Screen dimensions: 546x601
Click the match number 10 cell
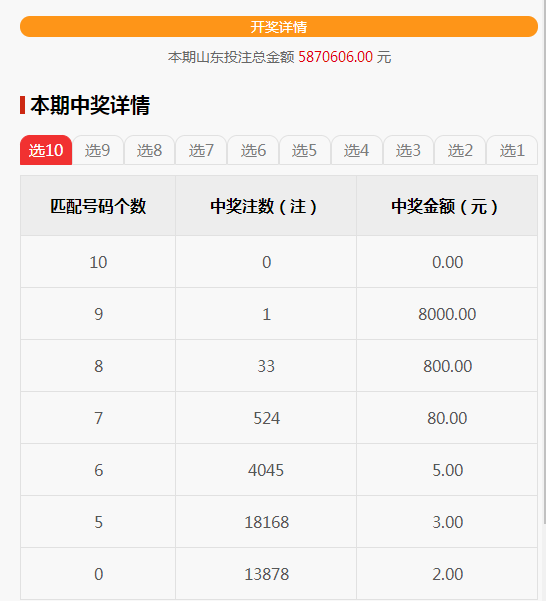tap(98, 262)
